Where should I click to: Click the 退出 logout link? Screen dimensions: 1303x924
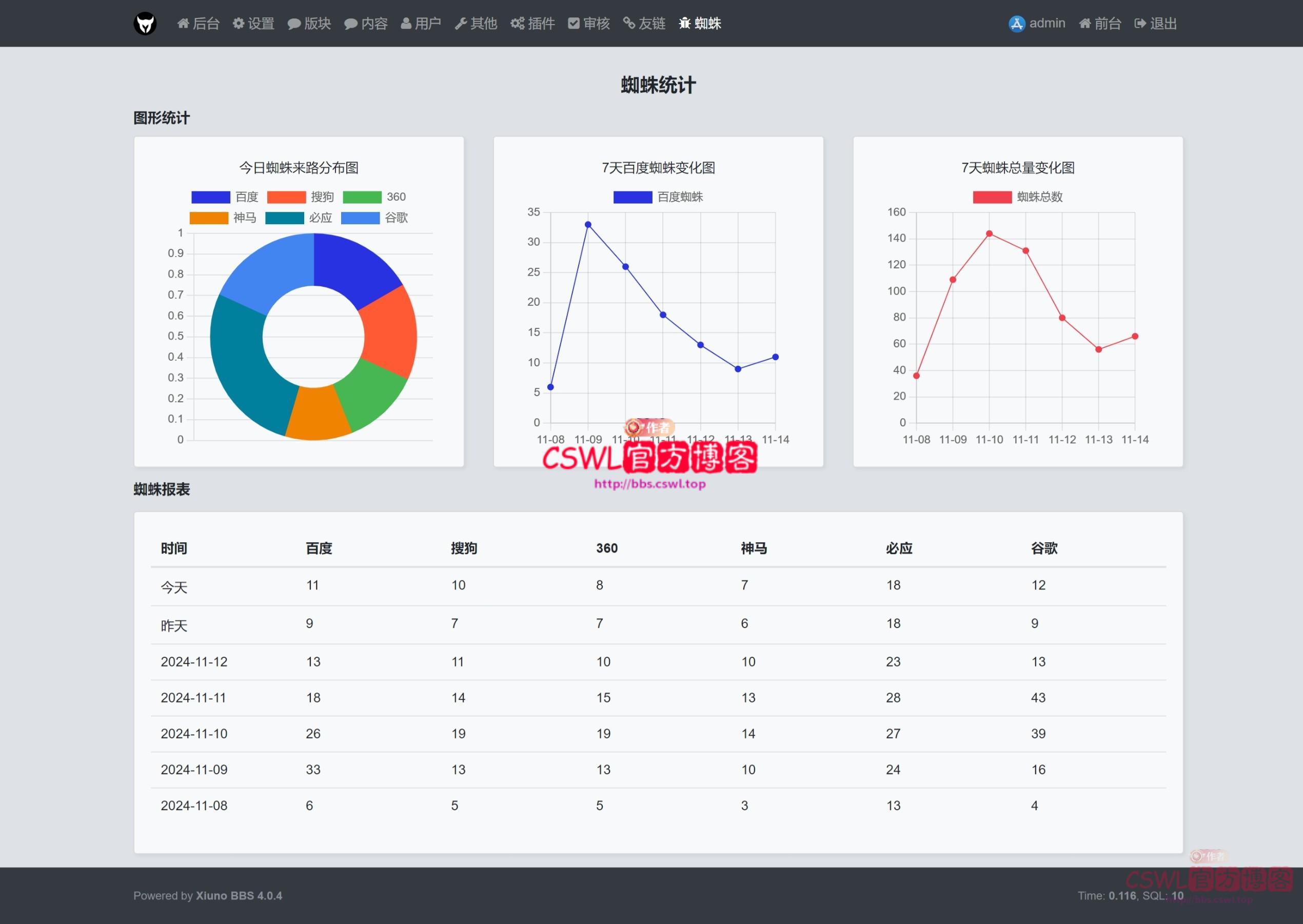point(1155,23)
